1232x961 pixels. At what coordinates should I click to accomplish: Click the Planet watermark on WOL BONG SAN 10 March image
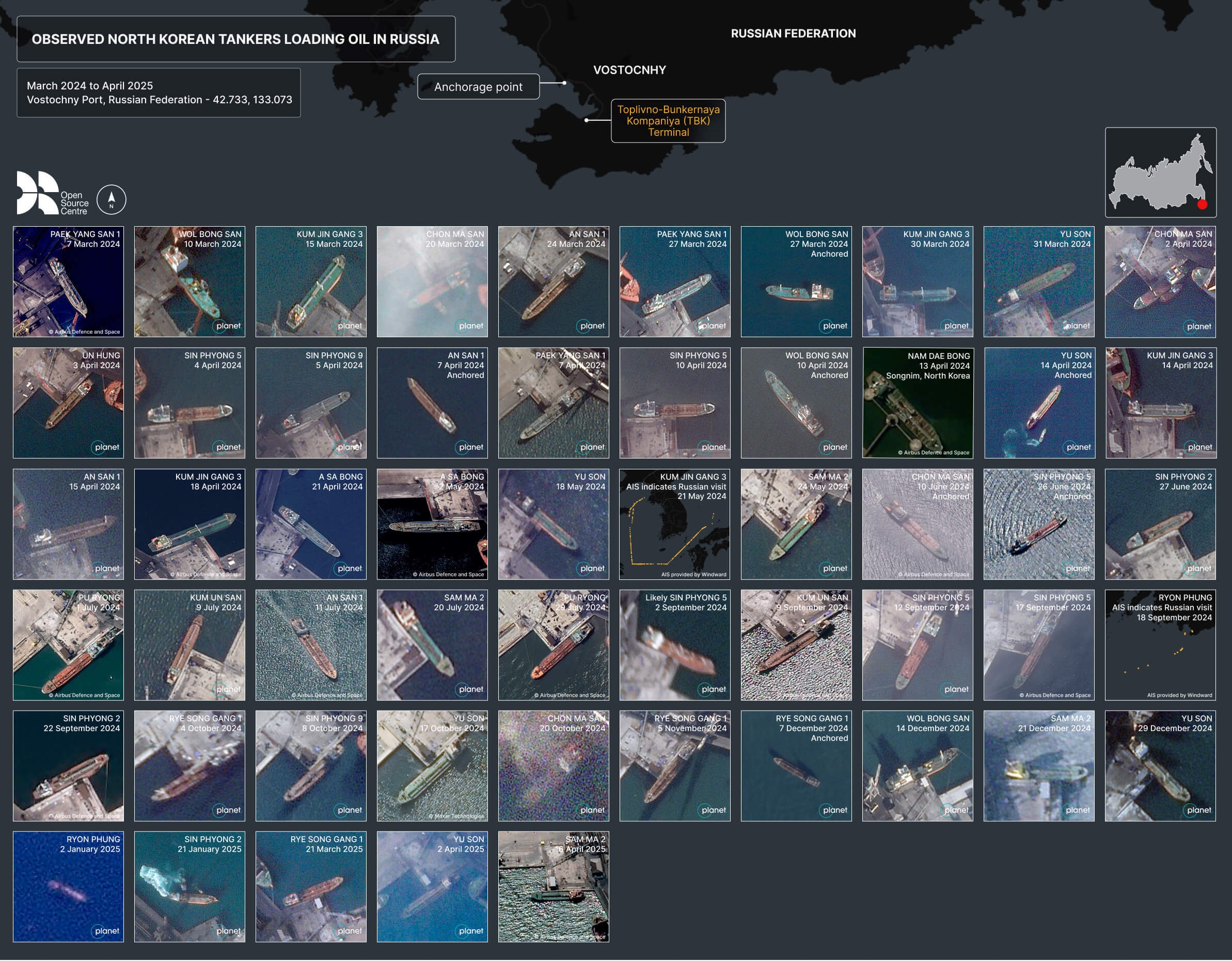click(x=228, y=326)
